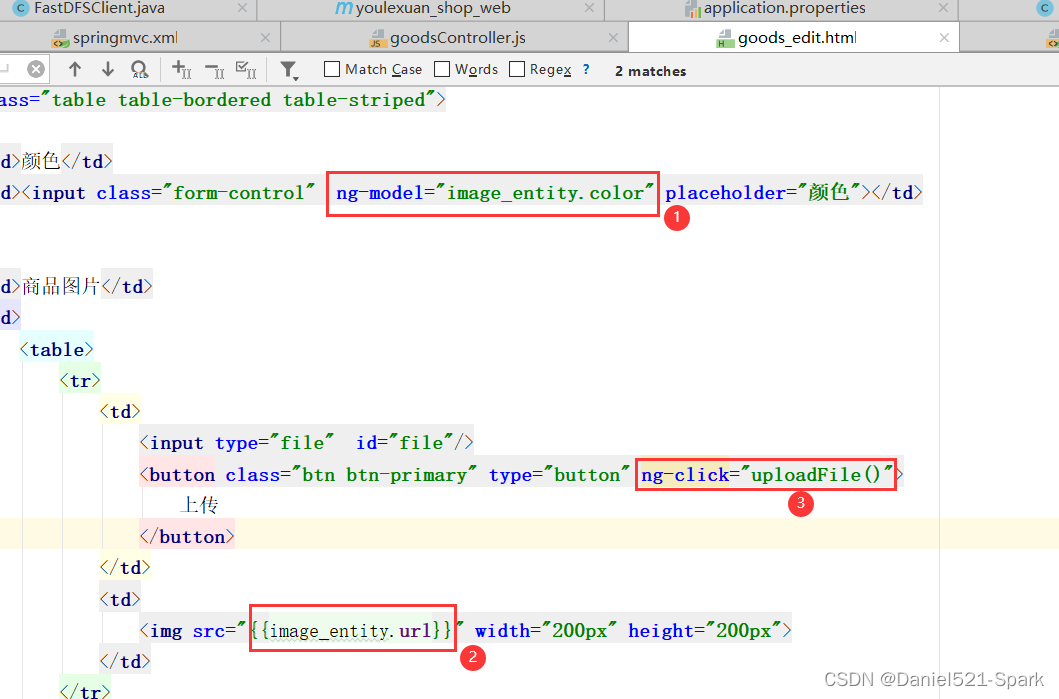Close the FastDFSClient.java tab

click(242, 8)
